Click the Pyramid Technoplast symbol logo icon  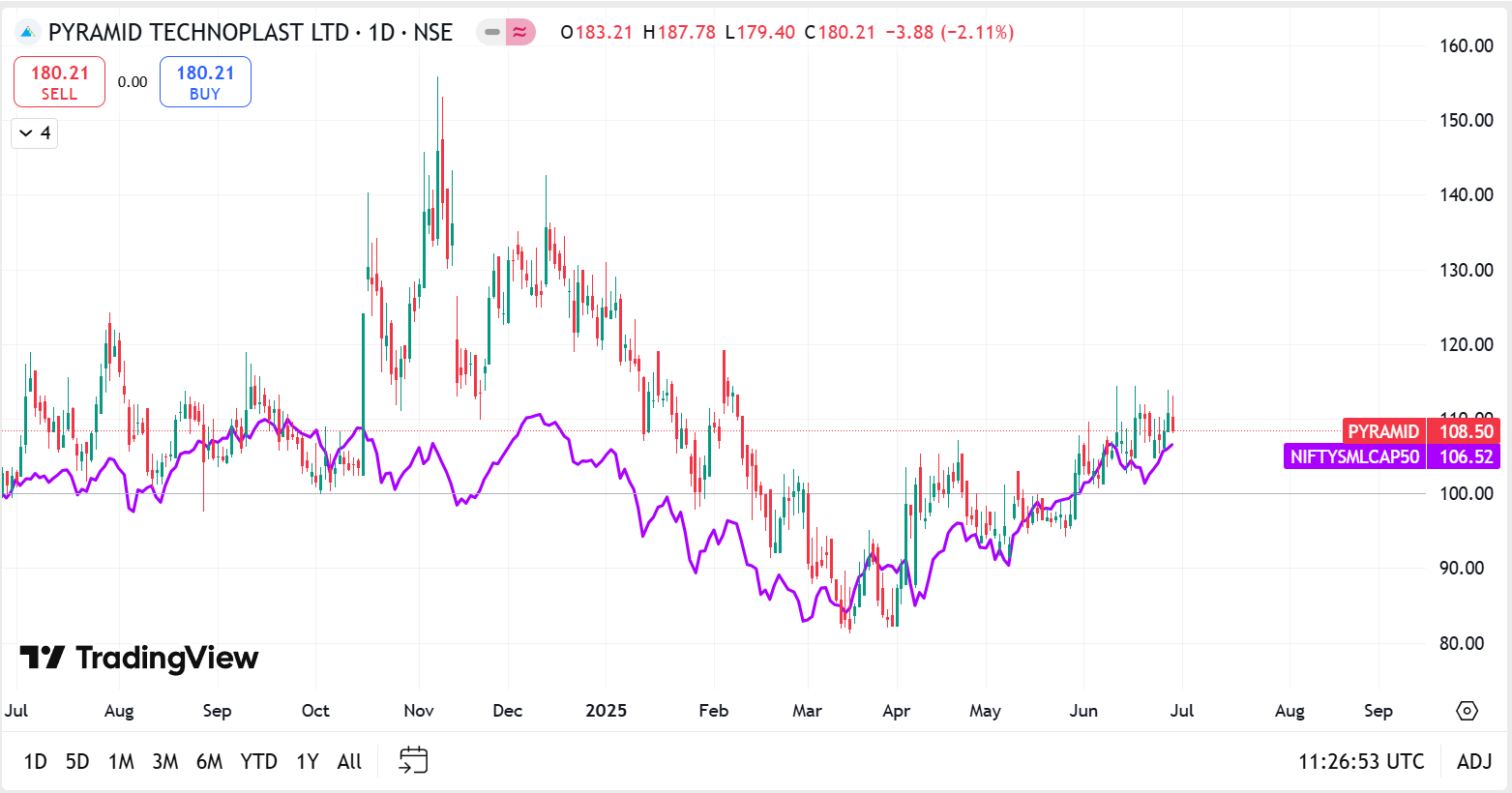pyautogui.click(x=28, y=33)
